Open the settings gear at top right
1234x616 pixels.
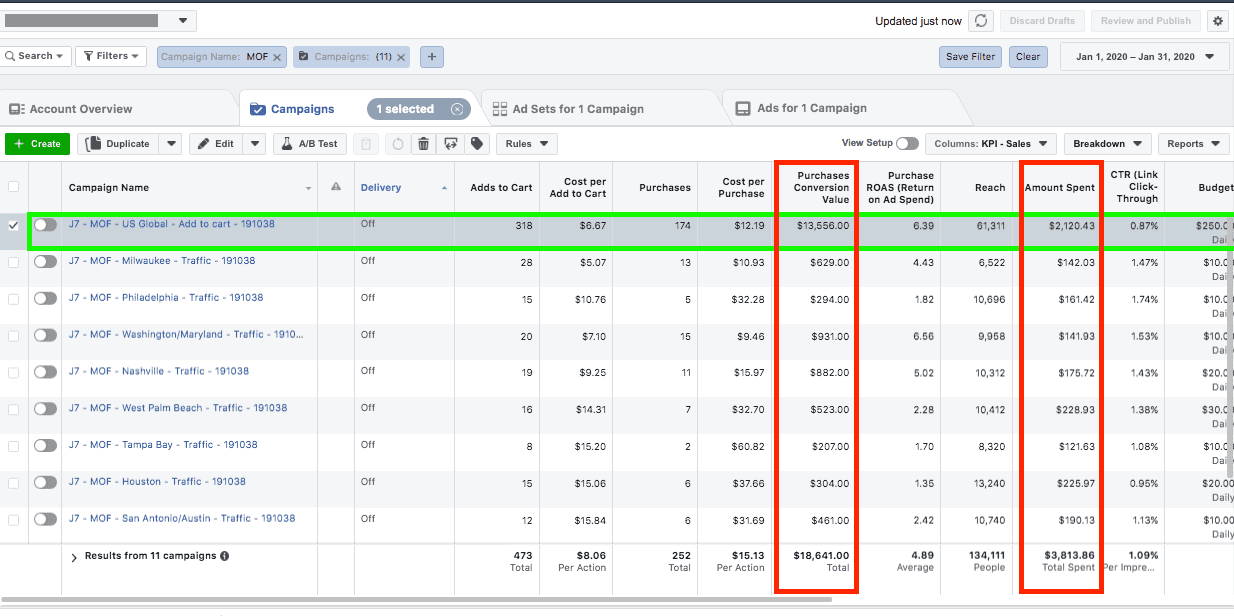(x=1217, y=20)
